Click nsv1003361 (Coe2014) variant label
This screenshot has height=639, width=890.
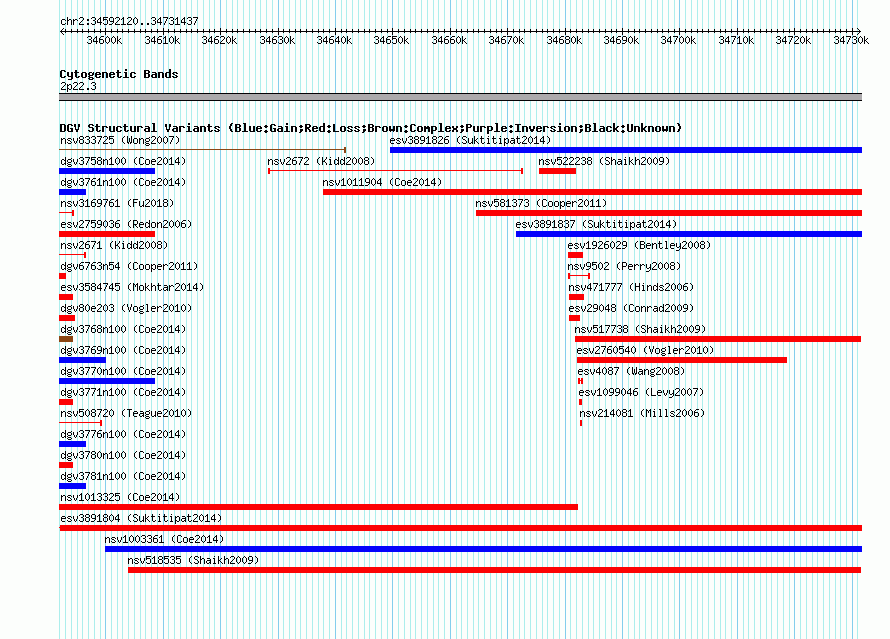coord(164,539)
